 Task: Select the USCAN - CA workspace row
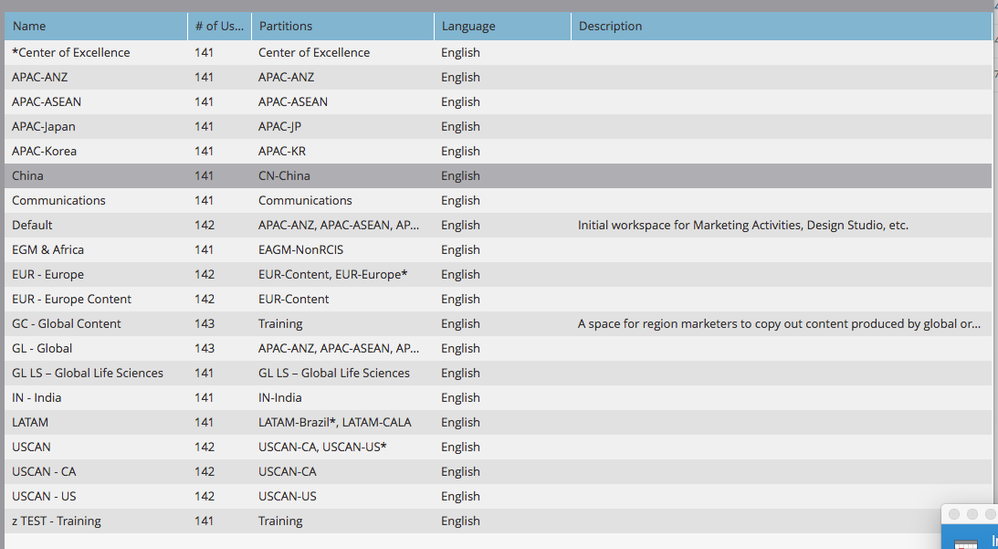tap(498, 472)
